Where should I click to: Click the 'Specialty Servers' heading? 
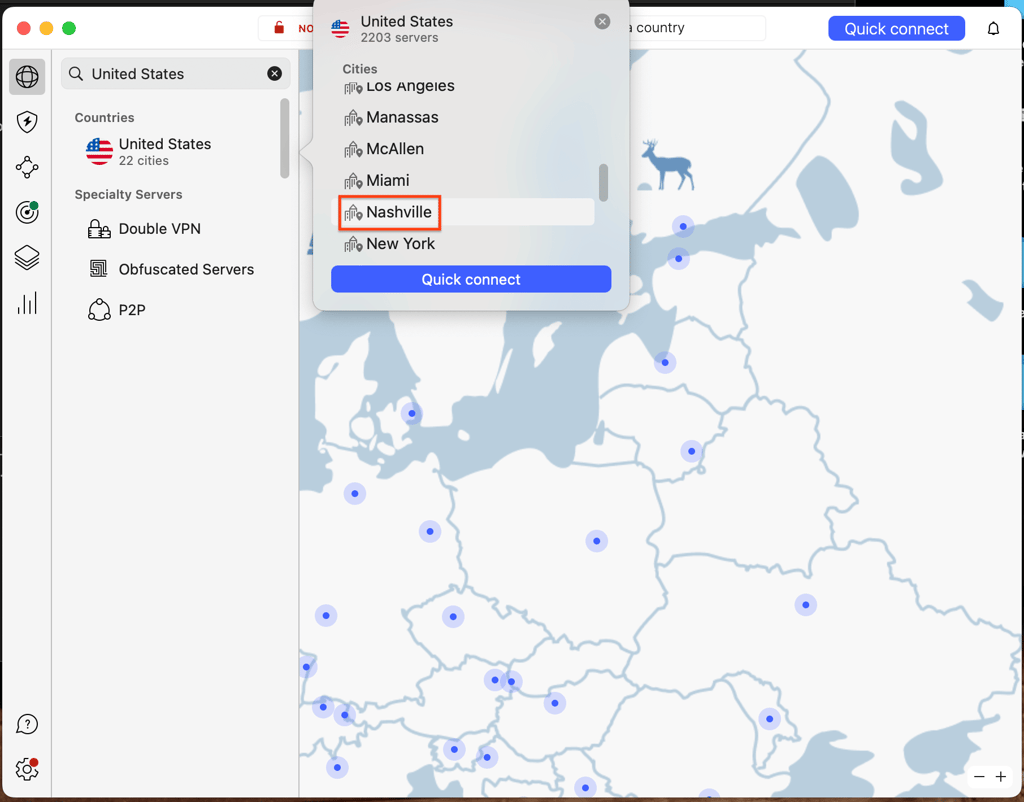click(x=128, y=194)
